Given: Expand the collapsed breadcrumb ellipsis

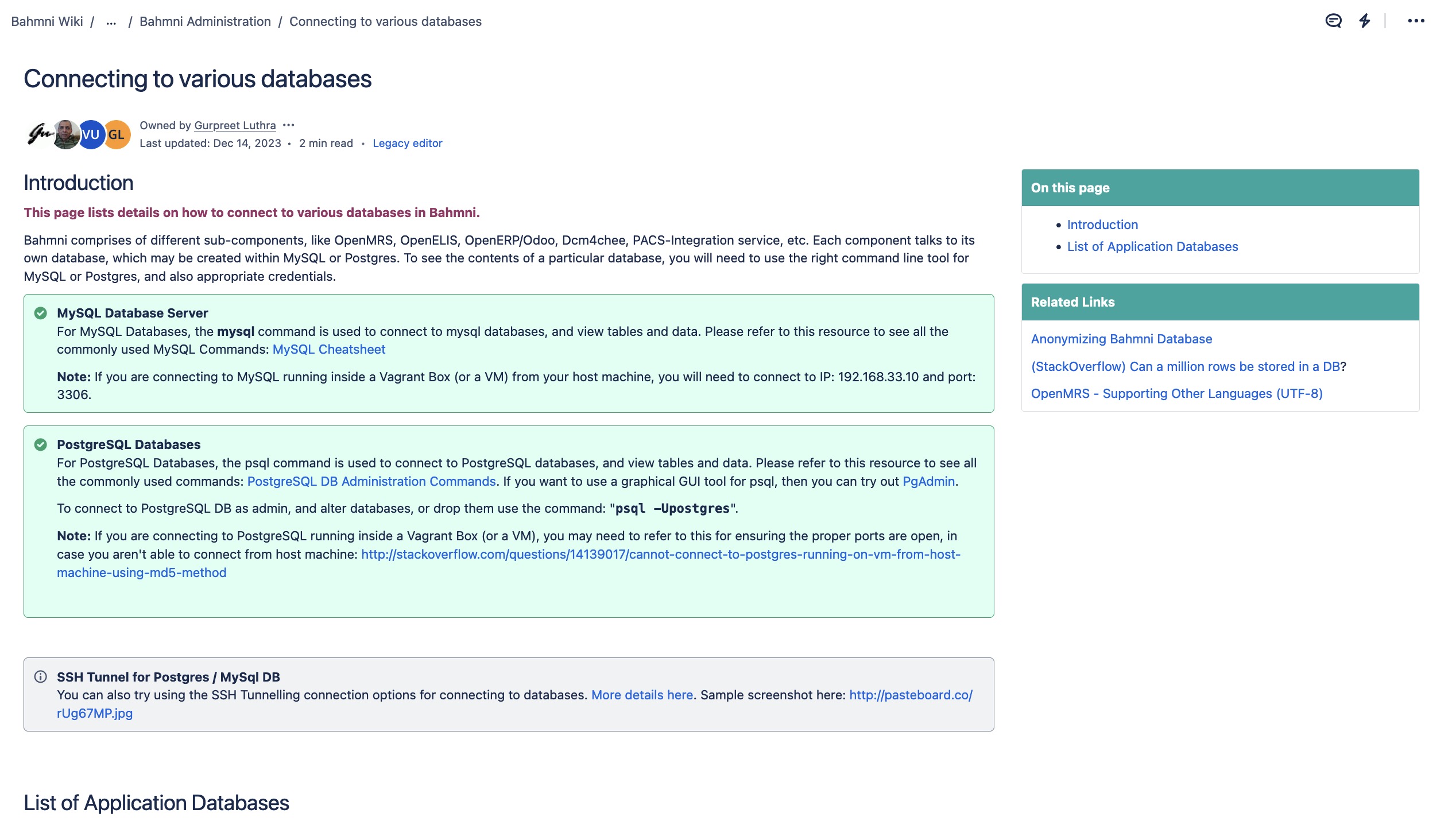Looking at the screenshot, I should [111, 22].
